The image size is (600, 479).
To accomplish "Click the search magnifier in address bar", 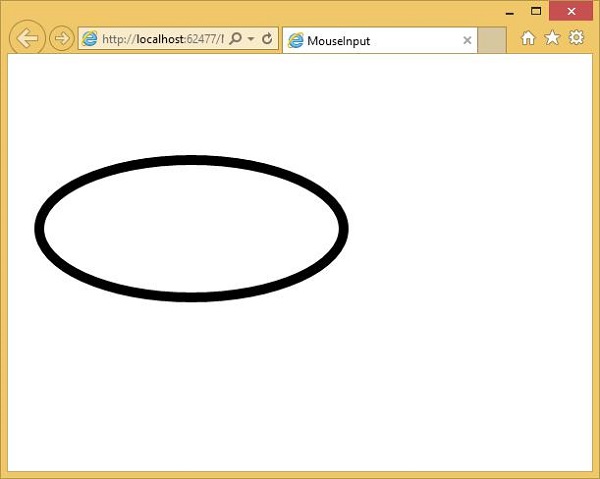I will coord(236,38).
